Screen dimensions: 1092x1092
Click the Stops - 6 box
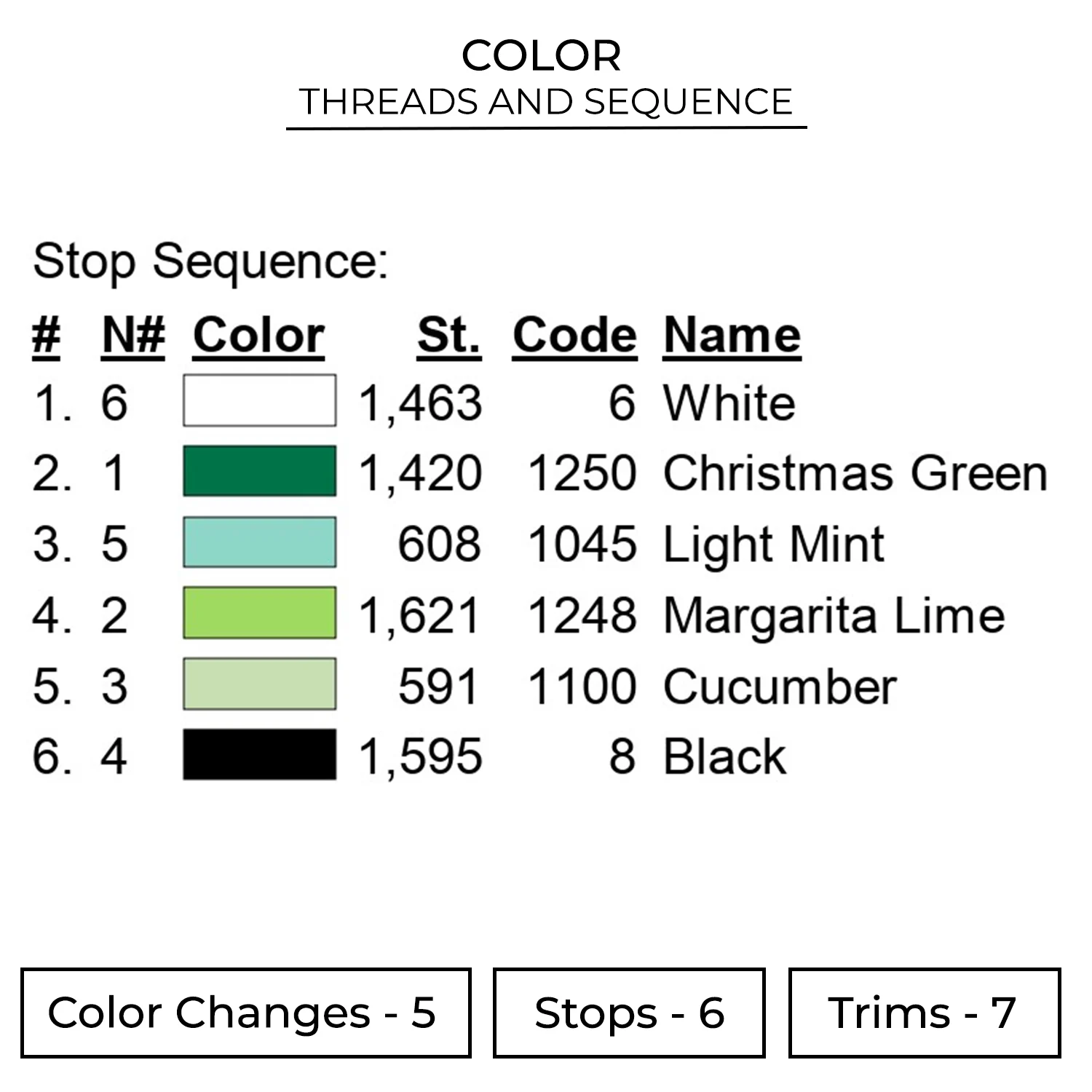629,1013
